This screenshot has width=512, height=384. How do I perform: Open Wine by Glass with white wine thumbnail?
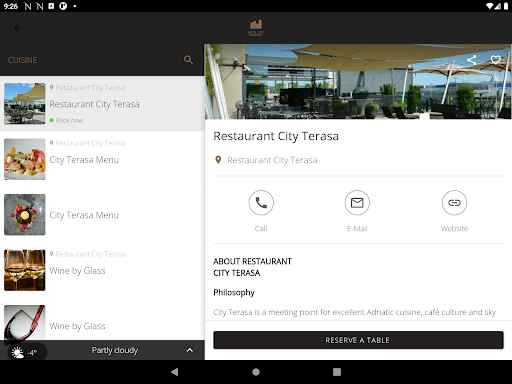pos(102,270)
